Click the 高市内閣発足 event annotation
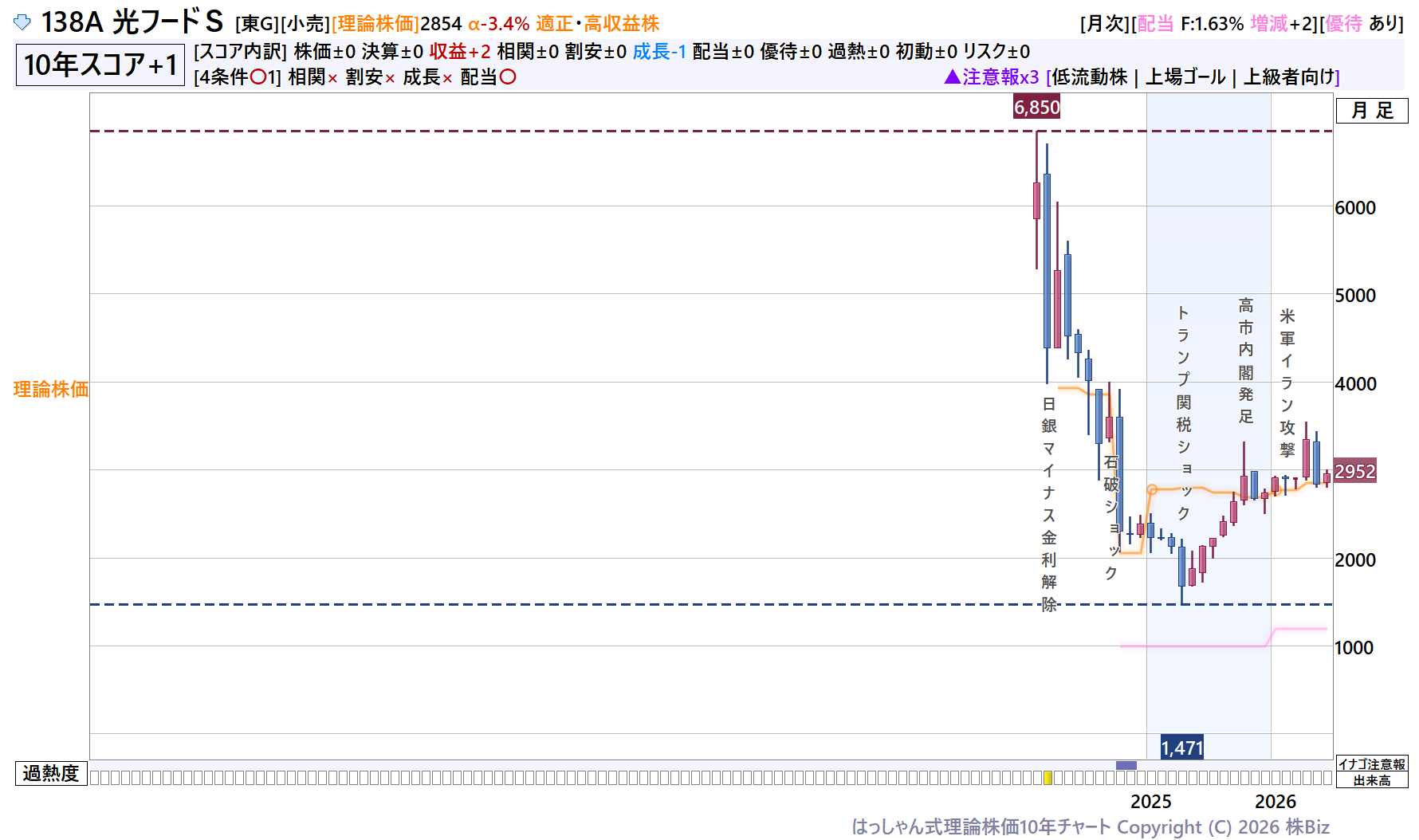The image size is (1419, 840). pyautogui.click(x=1246, y=360)
